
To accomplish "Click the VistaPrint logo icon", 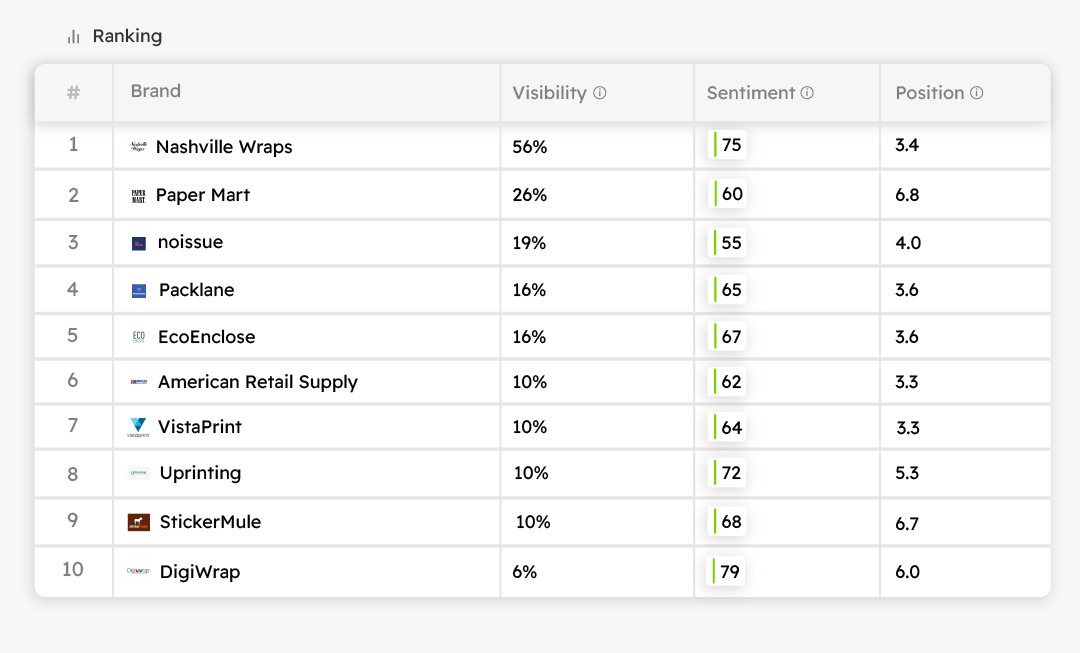I will click(x=138, y=427).
